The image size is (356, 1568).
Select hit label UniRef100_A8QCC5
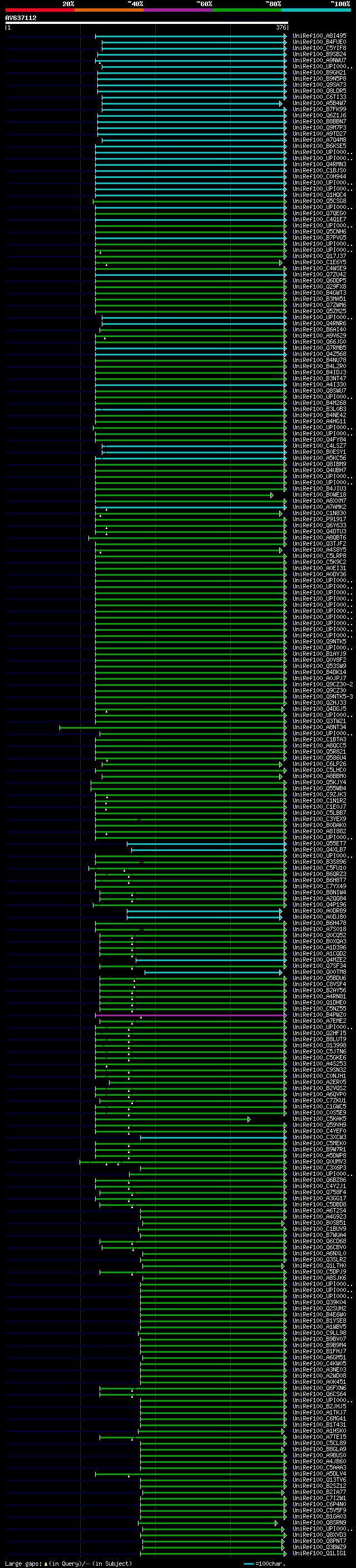319,745
